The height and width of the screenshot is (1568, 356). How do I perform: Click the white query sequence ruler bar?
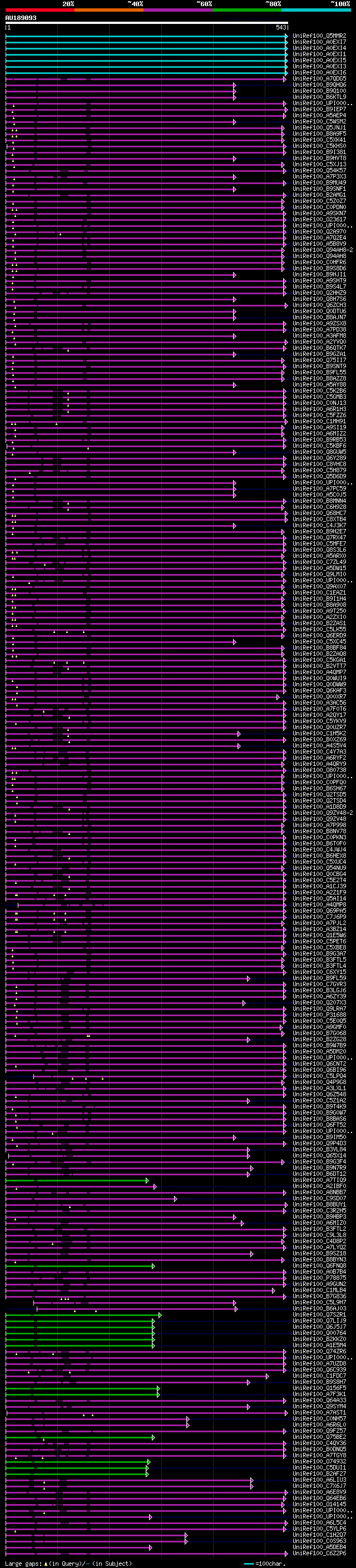coord(147,23)
